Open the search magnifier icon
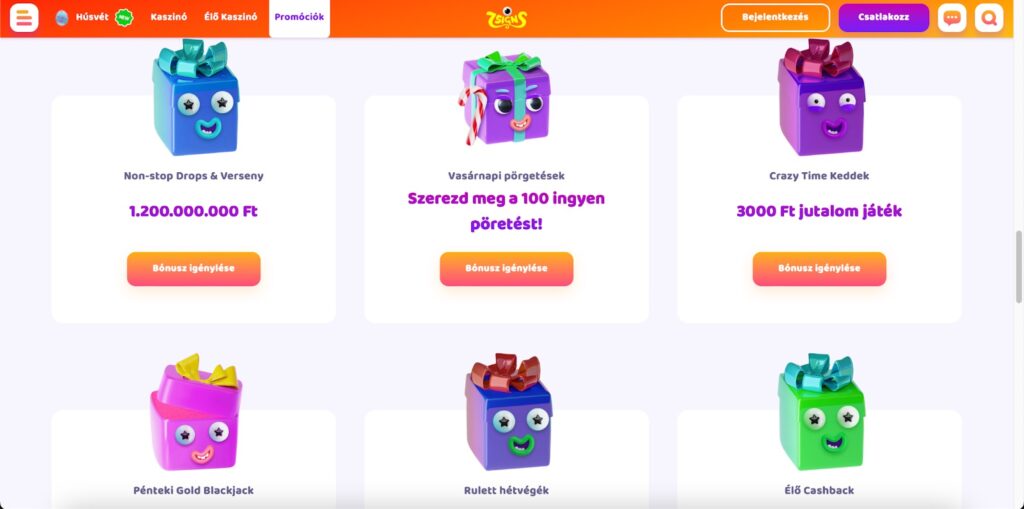This screenshot has height=509, width=1024. pyautogui.click(x=989, y=18)
